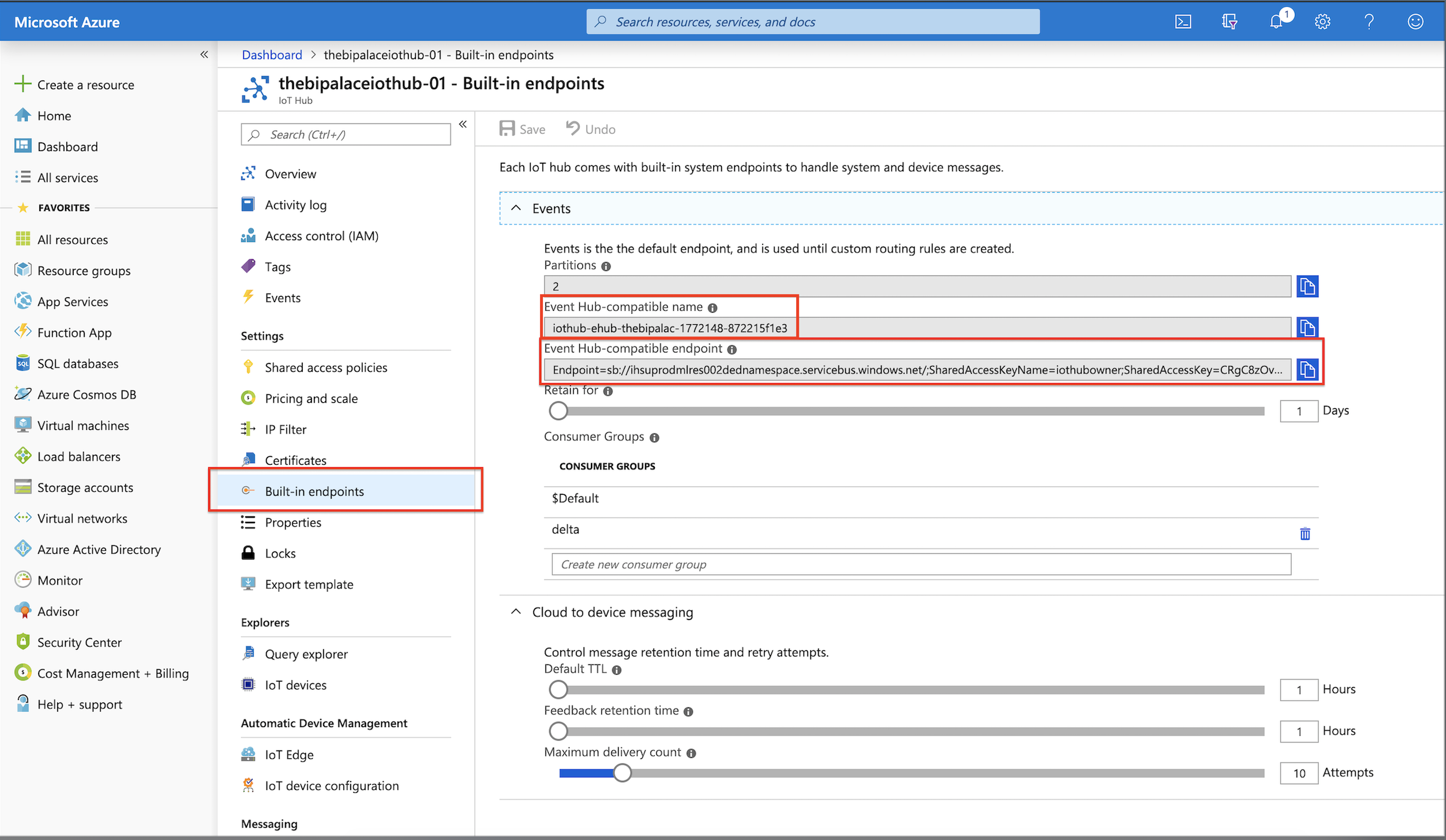The image size is (1446, 840).
Task: Copy the Event Hub-compatible name value
Action: (x=1307, y=328)
